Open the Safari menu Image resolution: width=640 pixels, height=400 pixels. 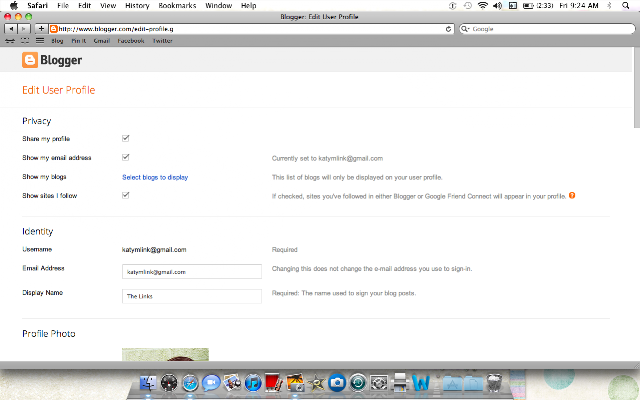[x=38, y=5]
